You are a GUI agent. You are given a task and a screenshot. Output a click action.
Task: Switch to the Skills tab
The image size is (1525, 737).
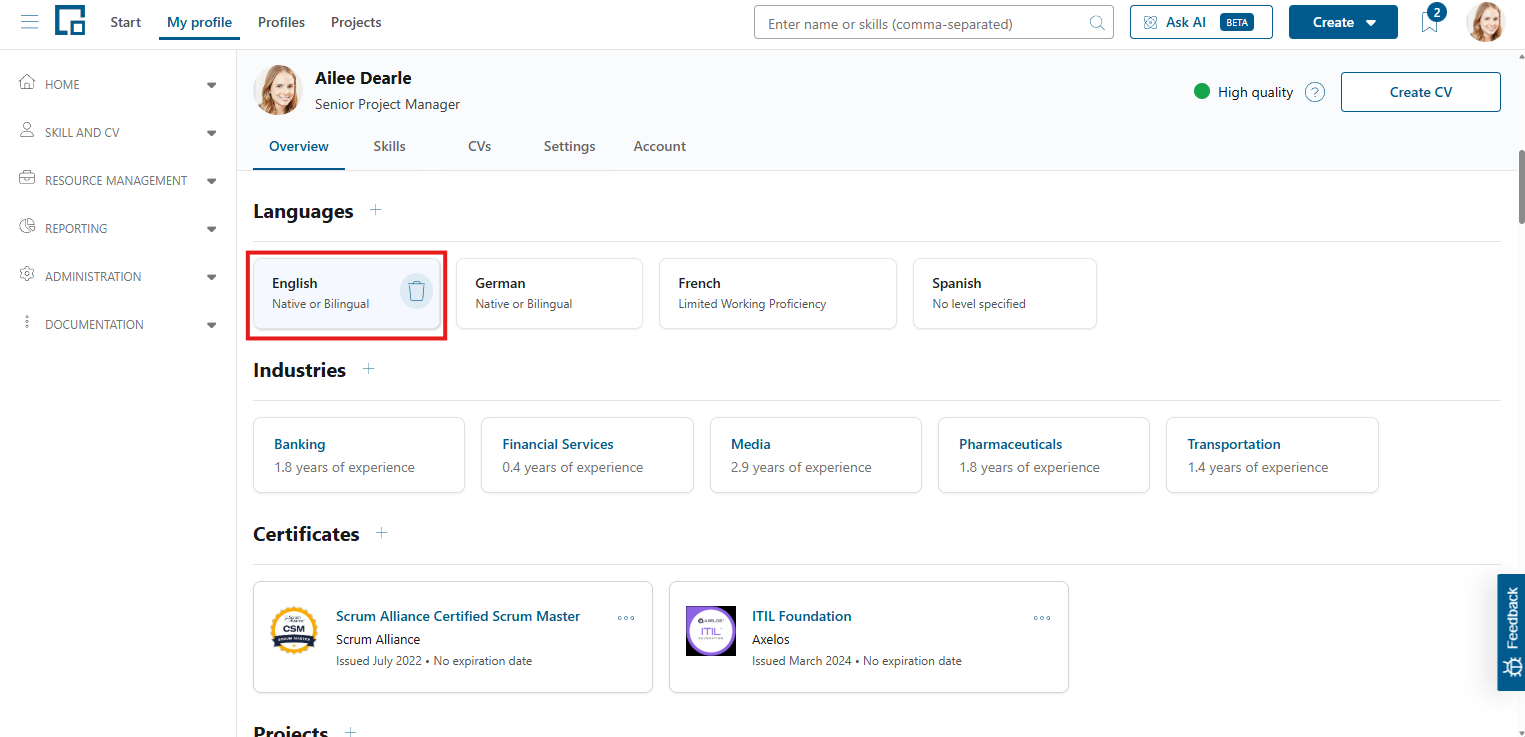(x=389, y=146)
